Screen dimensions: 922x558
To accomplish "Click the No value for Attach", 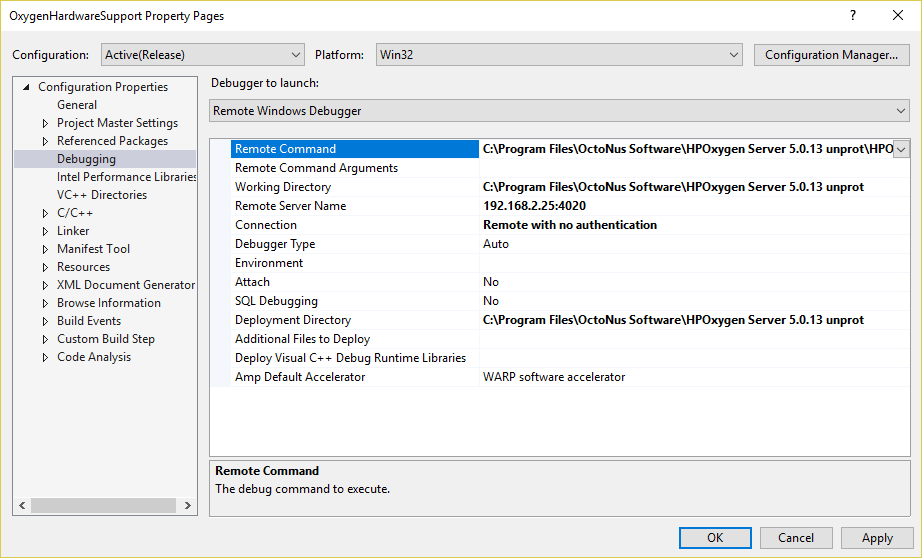I will tap(491, 282).
